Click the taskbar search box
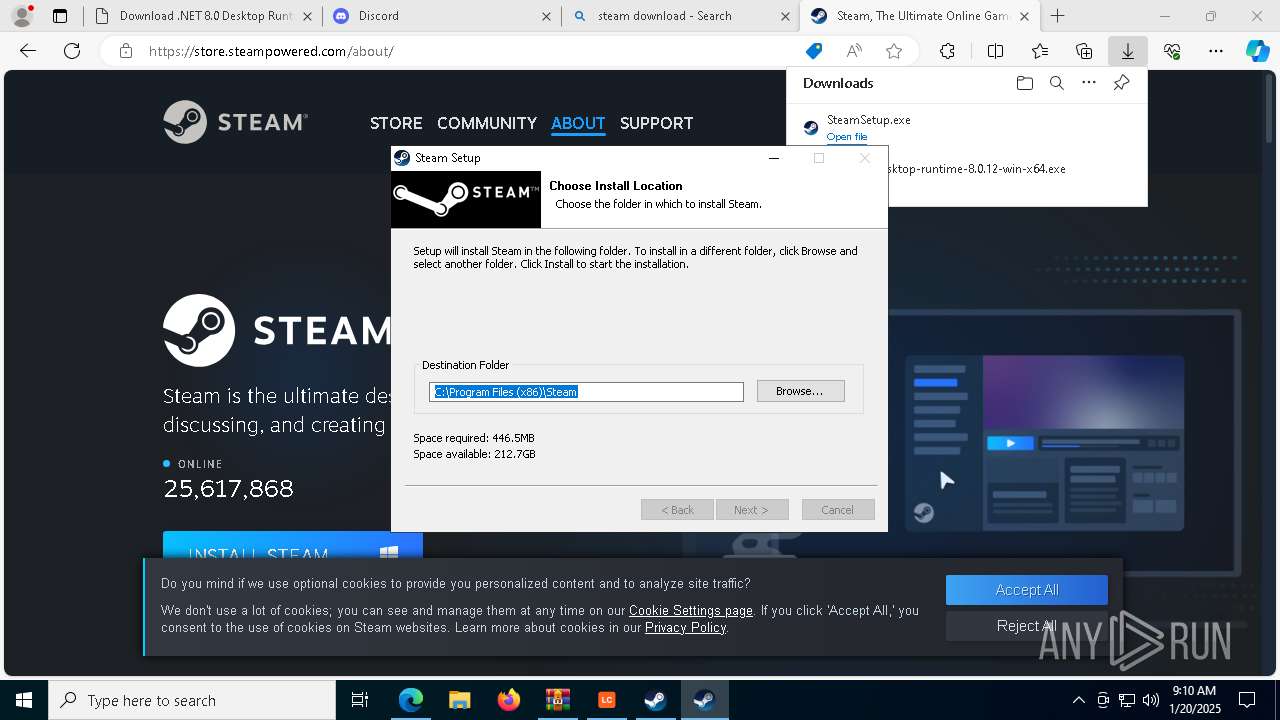 coord(192,700)
